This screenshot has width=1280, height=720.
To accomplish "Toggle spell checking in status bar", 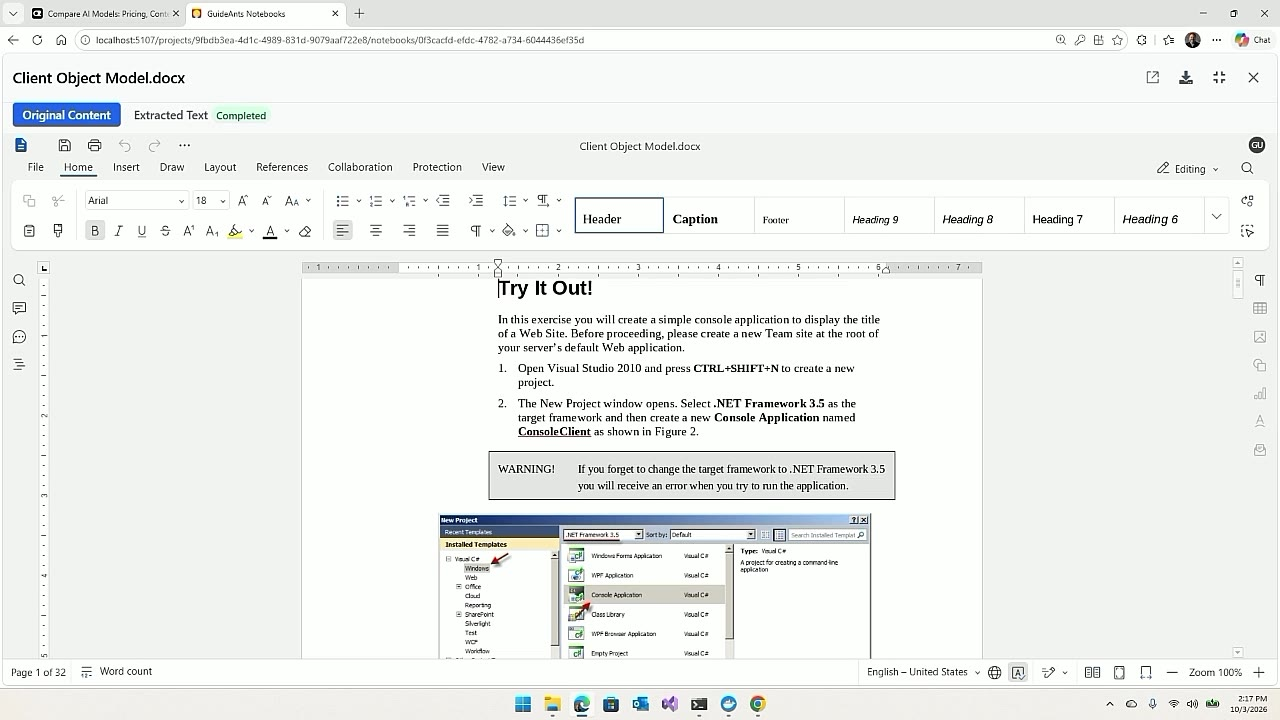I will coord(1018,672).
